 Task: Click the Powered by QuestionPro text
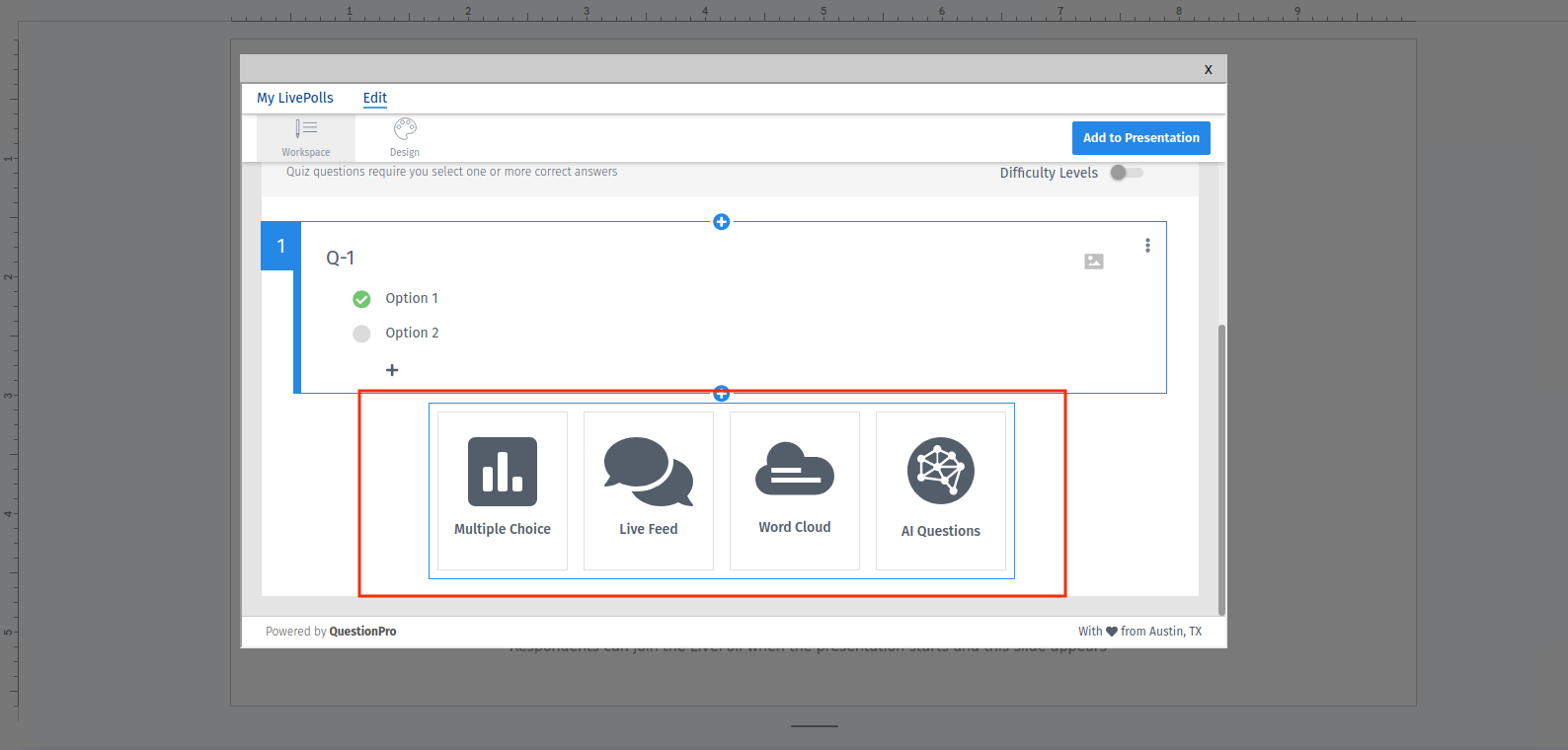331,632
